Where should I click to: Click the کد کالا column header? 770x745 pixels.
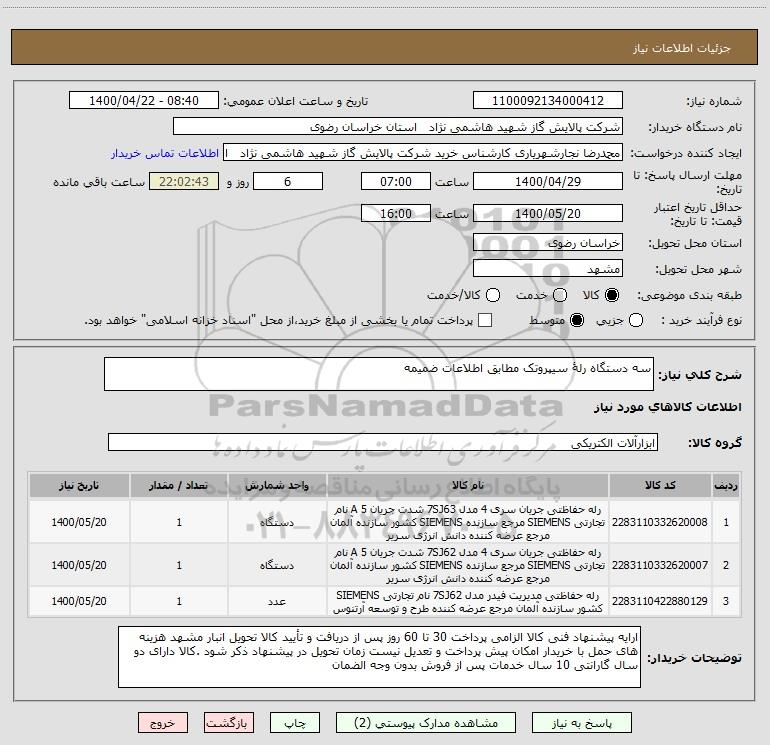click(x=660, y=485)
